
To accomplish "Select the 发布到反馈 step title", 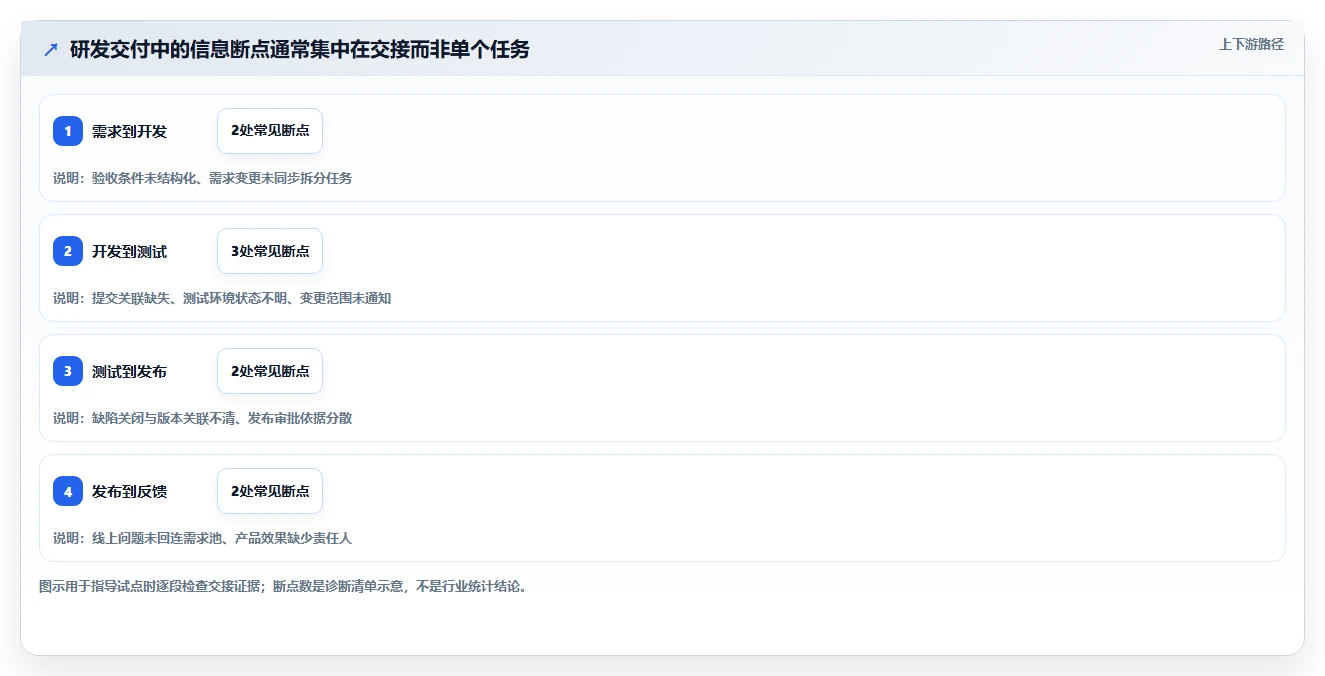I will 129,491.
